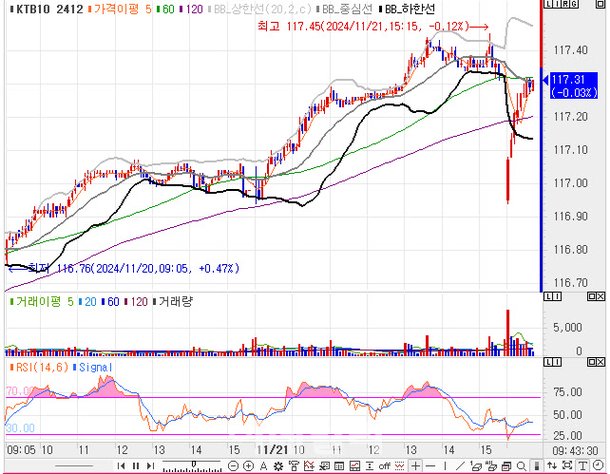Select the purple 120 moving average legend
610x474 pixels.
191,9
